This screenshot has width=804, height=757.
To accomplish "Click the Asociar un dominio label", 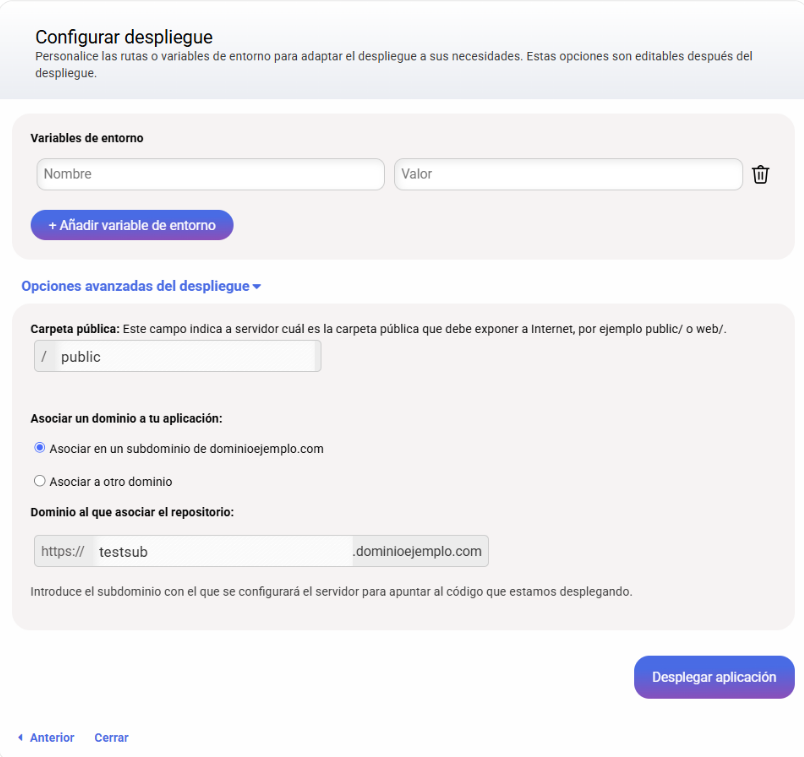I will [126, 419].
